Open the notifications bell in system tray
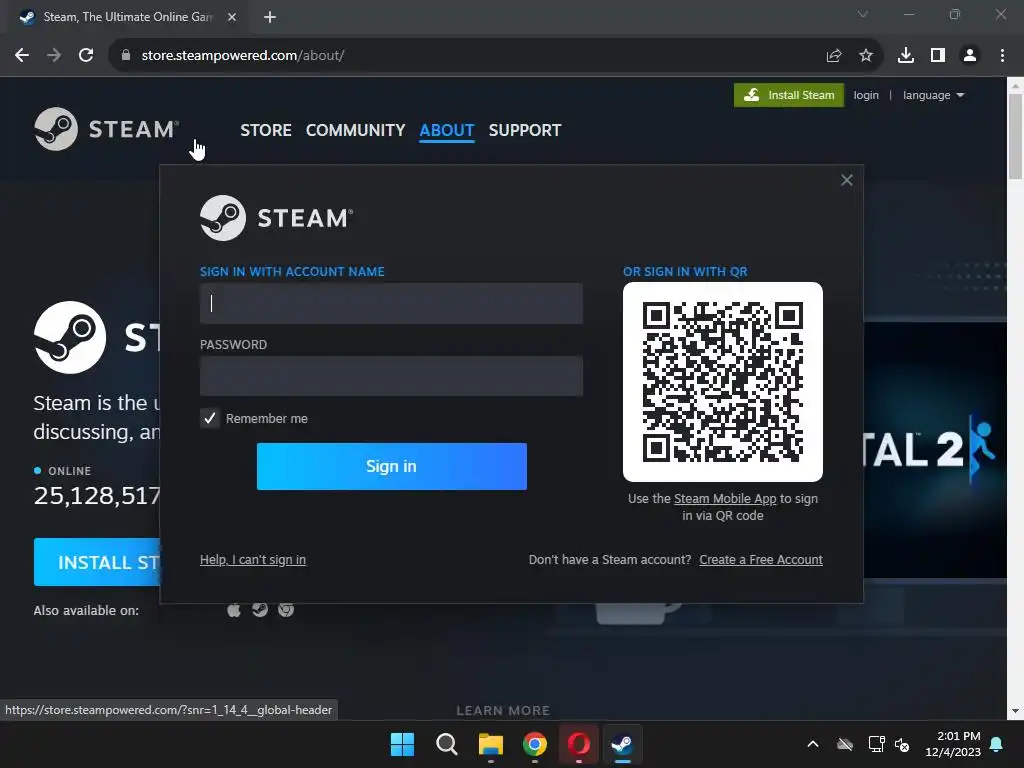This screenshot has height=768, width=1024. (997, 744)
